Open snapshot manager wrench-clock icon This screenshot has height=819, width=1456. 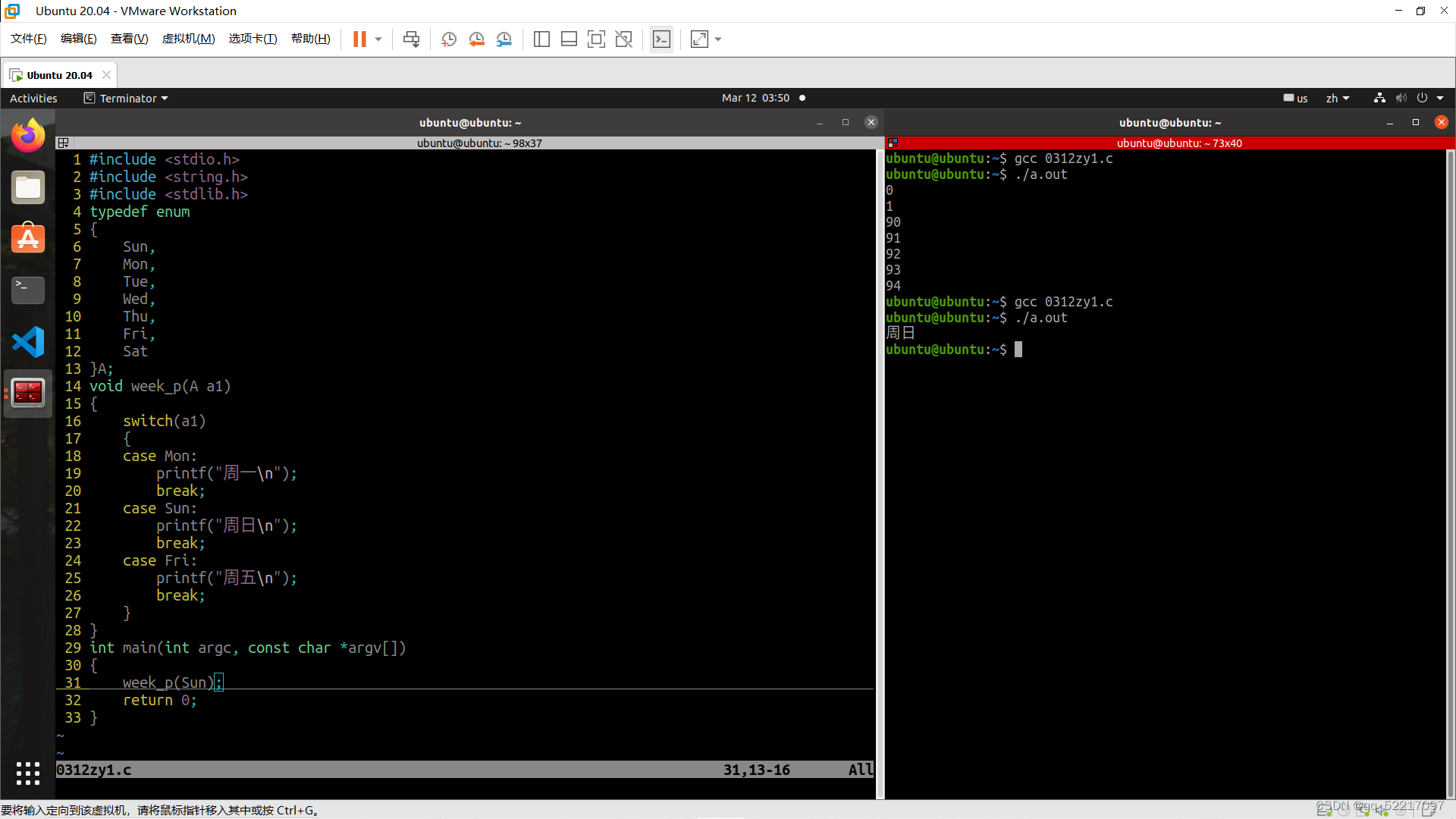(504, 39)
